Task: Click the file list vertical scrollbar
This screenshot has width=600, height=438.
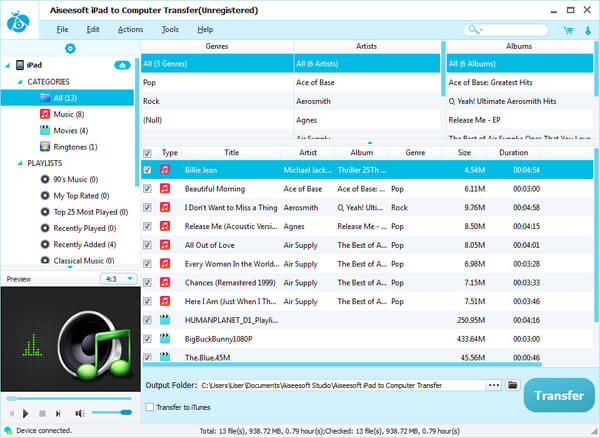Action: [596, 235]
